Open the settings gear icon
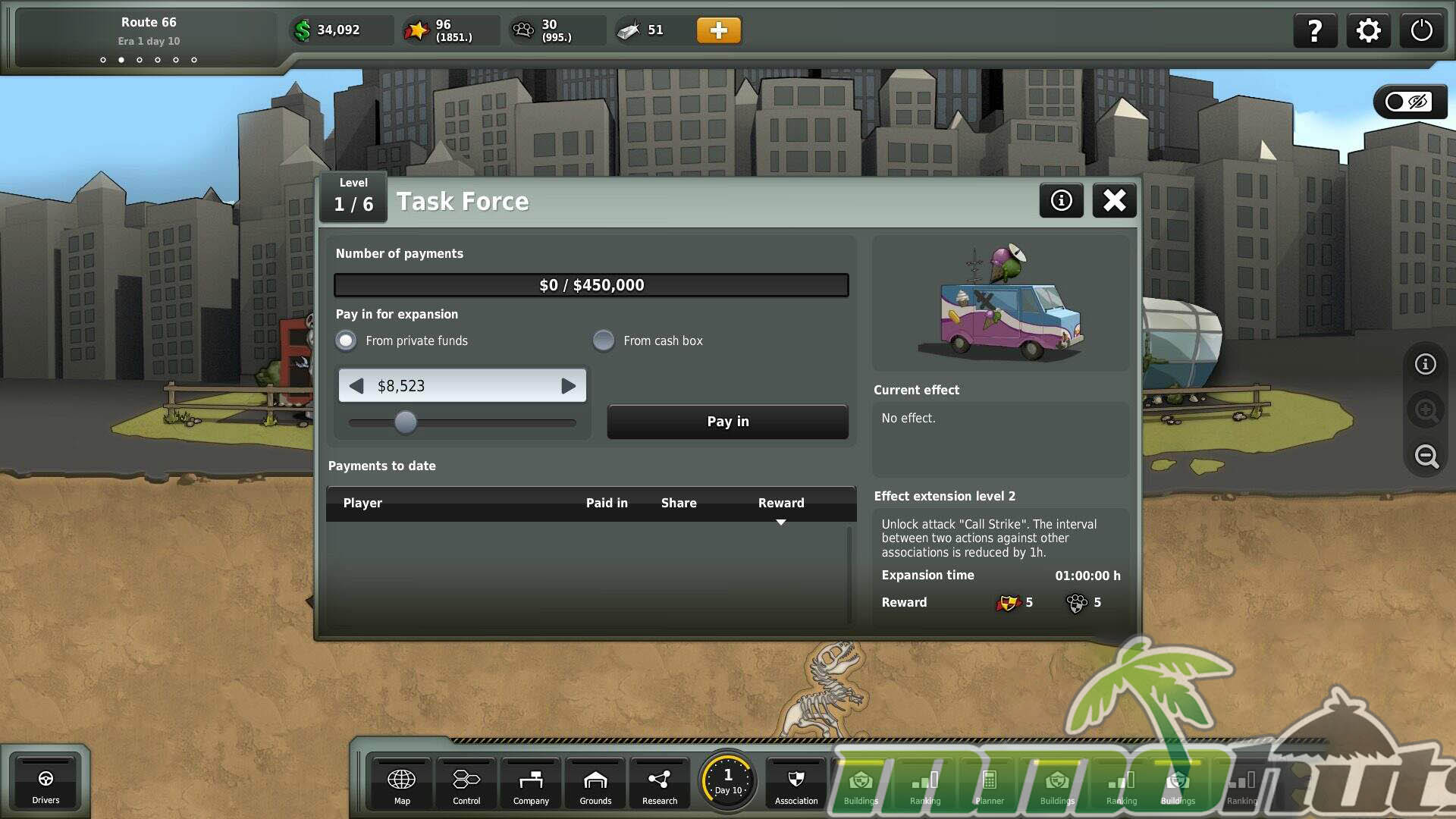1456x819 pixels. point(1368,31)
